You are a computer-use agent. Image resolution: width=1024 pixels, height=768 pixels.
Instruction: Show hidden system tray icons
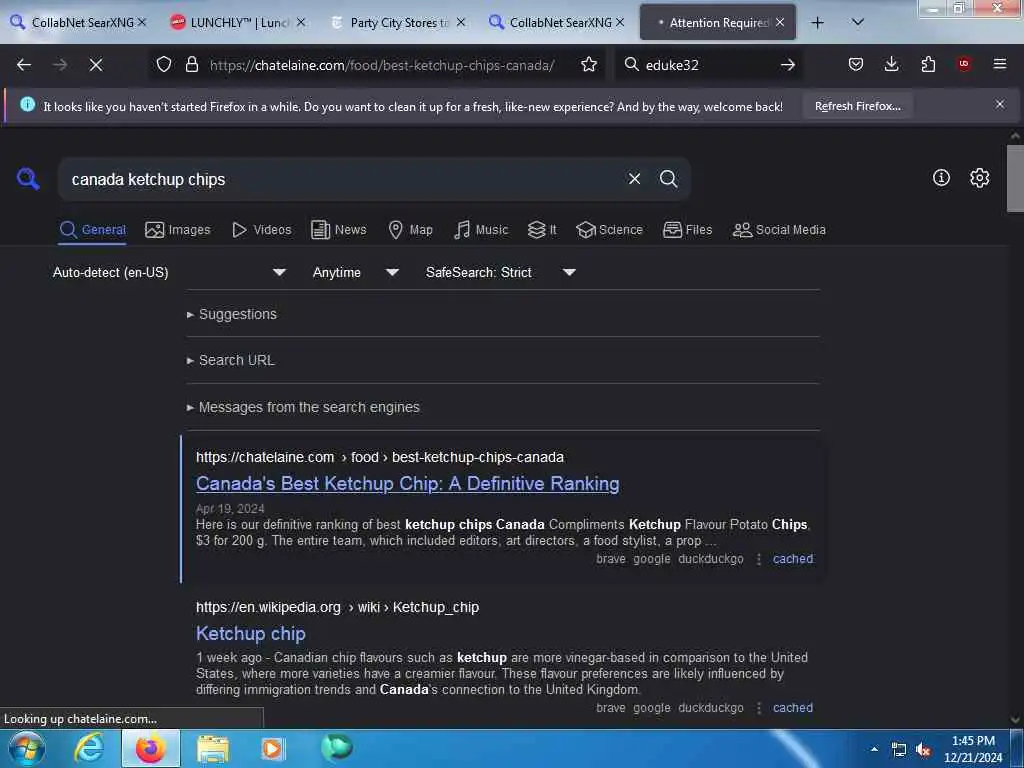[x=874, y=749]
